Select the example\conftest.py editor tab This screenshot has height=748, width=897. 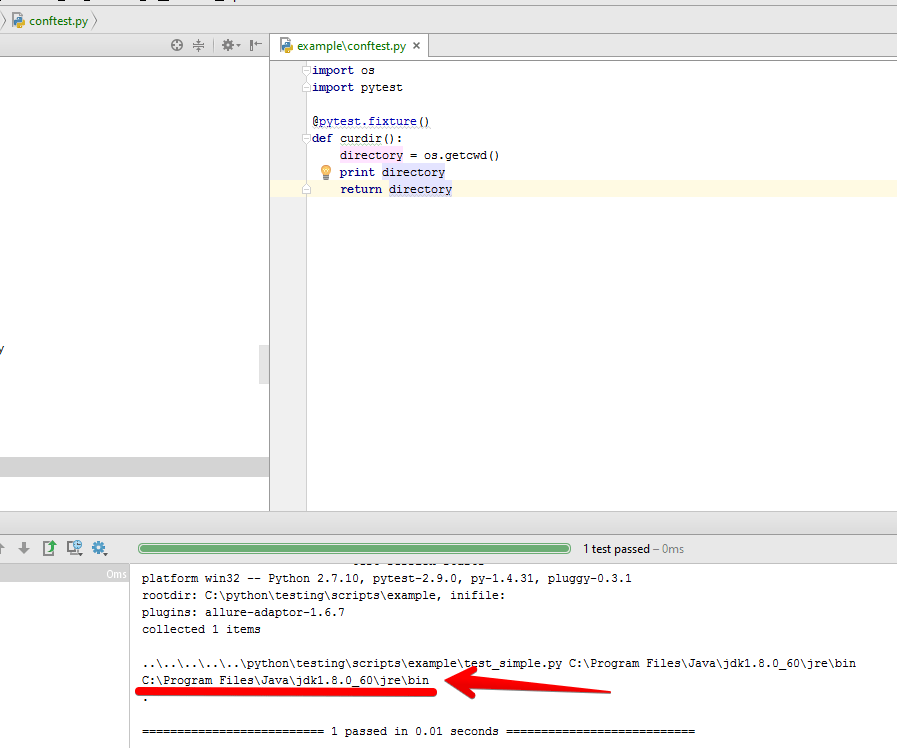coord(351,46)
